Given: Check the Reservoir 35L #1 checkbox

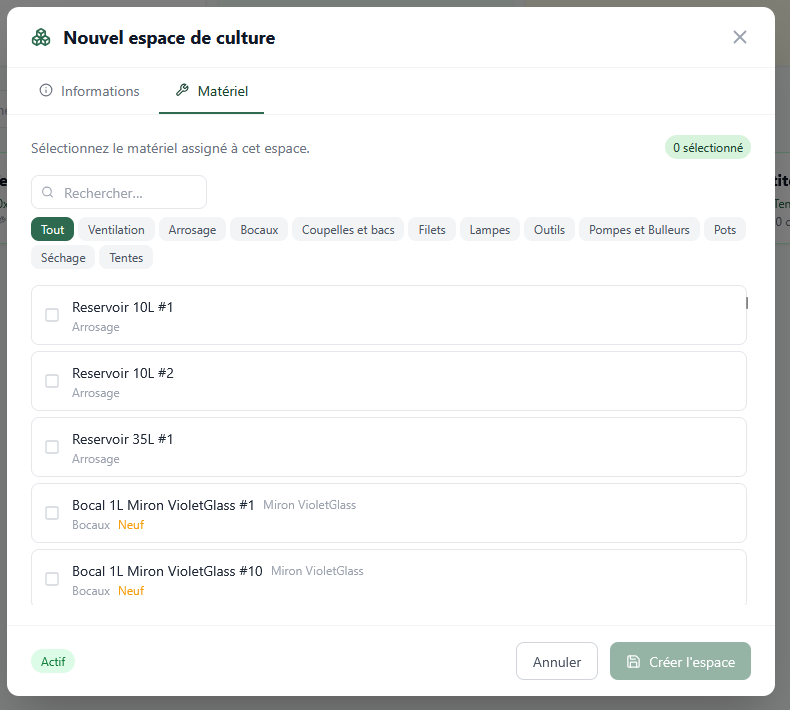Looking at the screenshot, I should [x=52, y=447].
